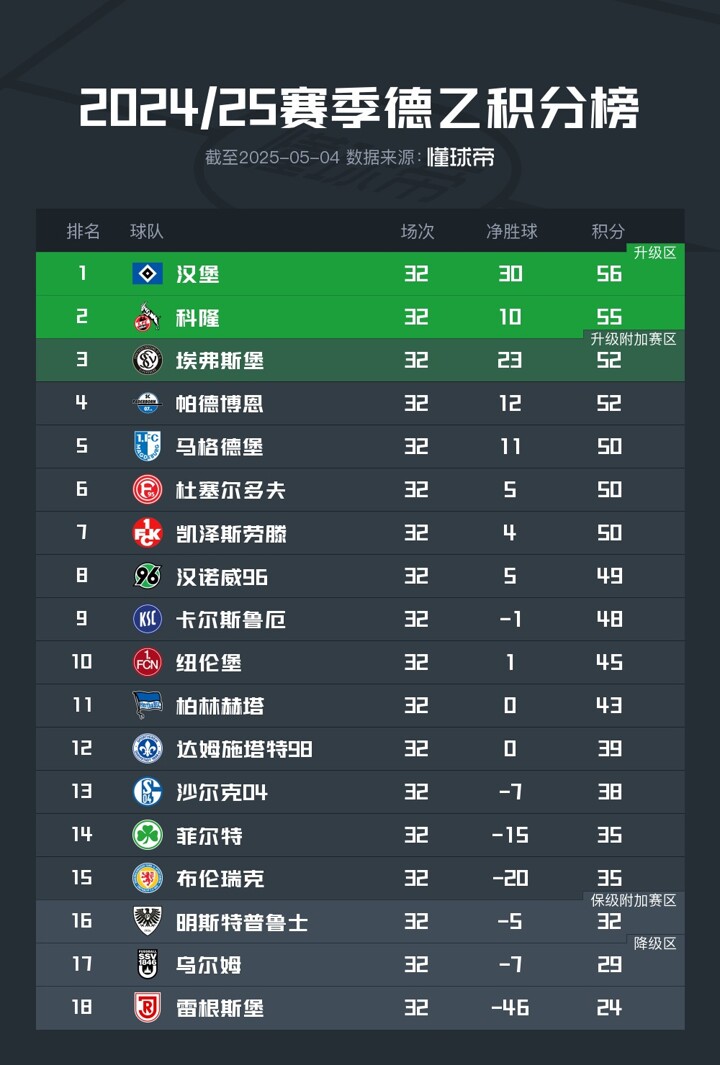Click the Hamburg (汉堡) club logo
Image resolution: width=720 pixels, height=1065 pixels.
(x=147, y=274)
